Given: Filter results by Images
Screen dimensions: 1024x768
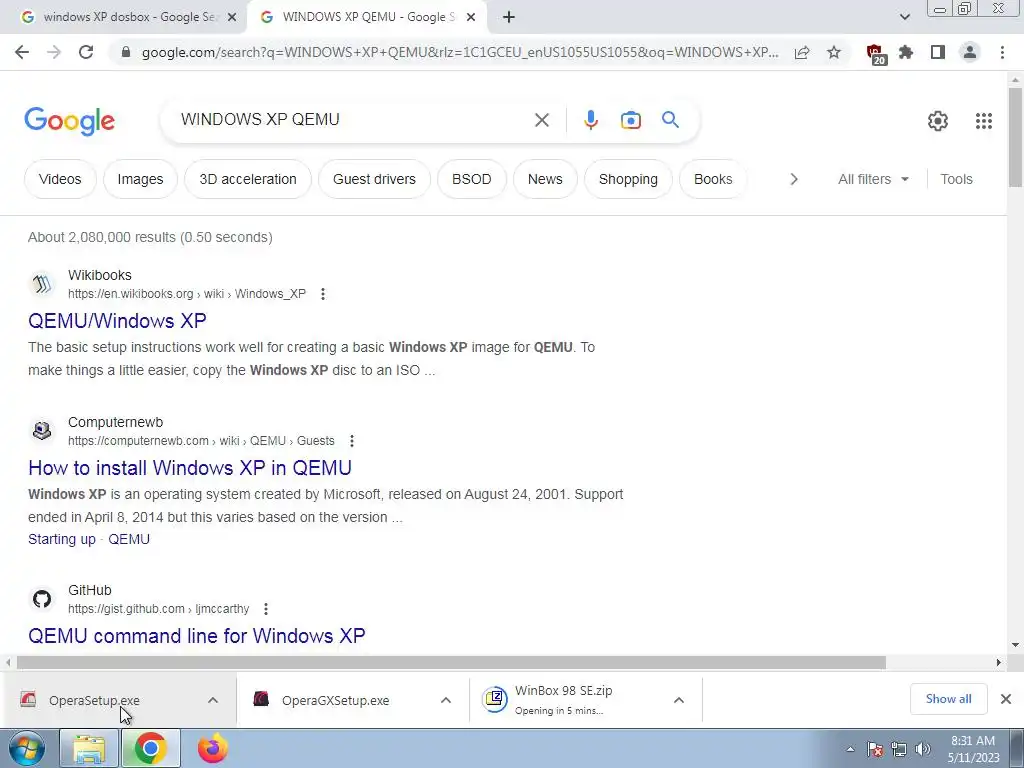Looking at the screenshot, I should pyautogui.click(x=140, y=179).
